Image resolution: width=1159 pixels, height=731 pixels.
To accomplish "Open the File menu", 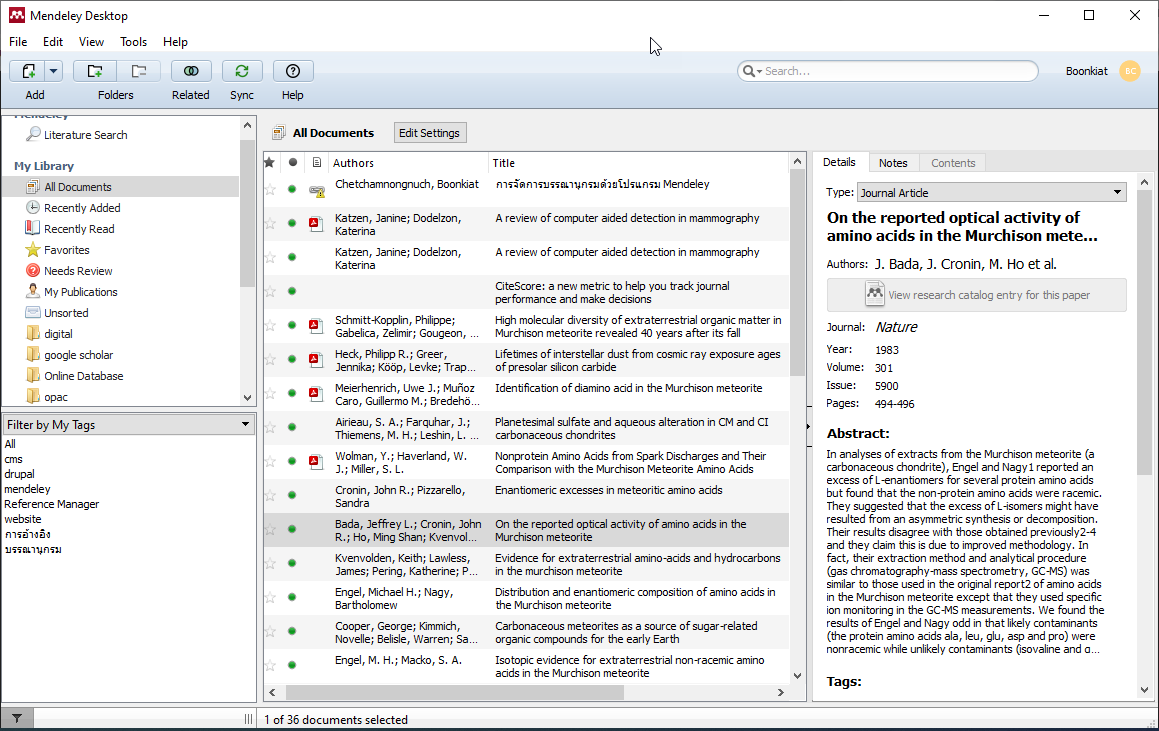I will pos(18,42).
